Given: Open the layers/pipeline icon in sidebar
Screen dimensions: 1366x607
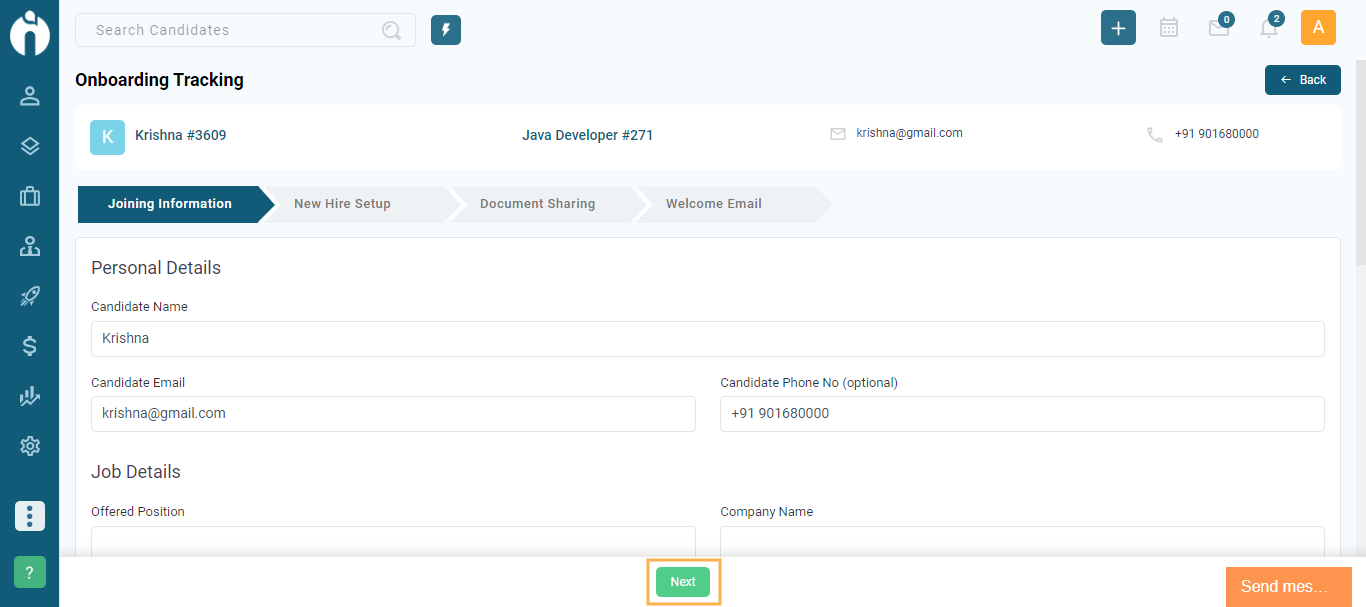Looking at the screenshot, I should (30, 145).
